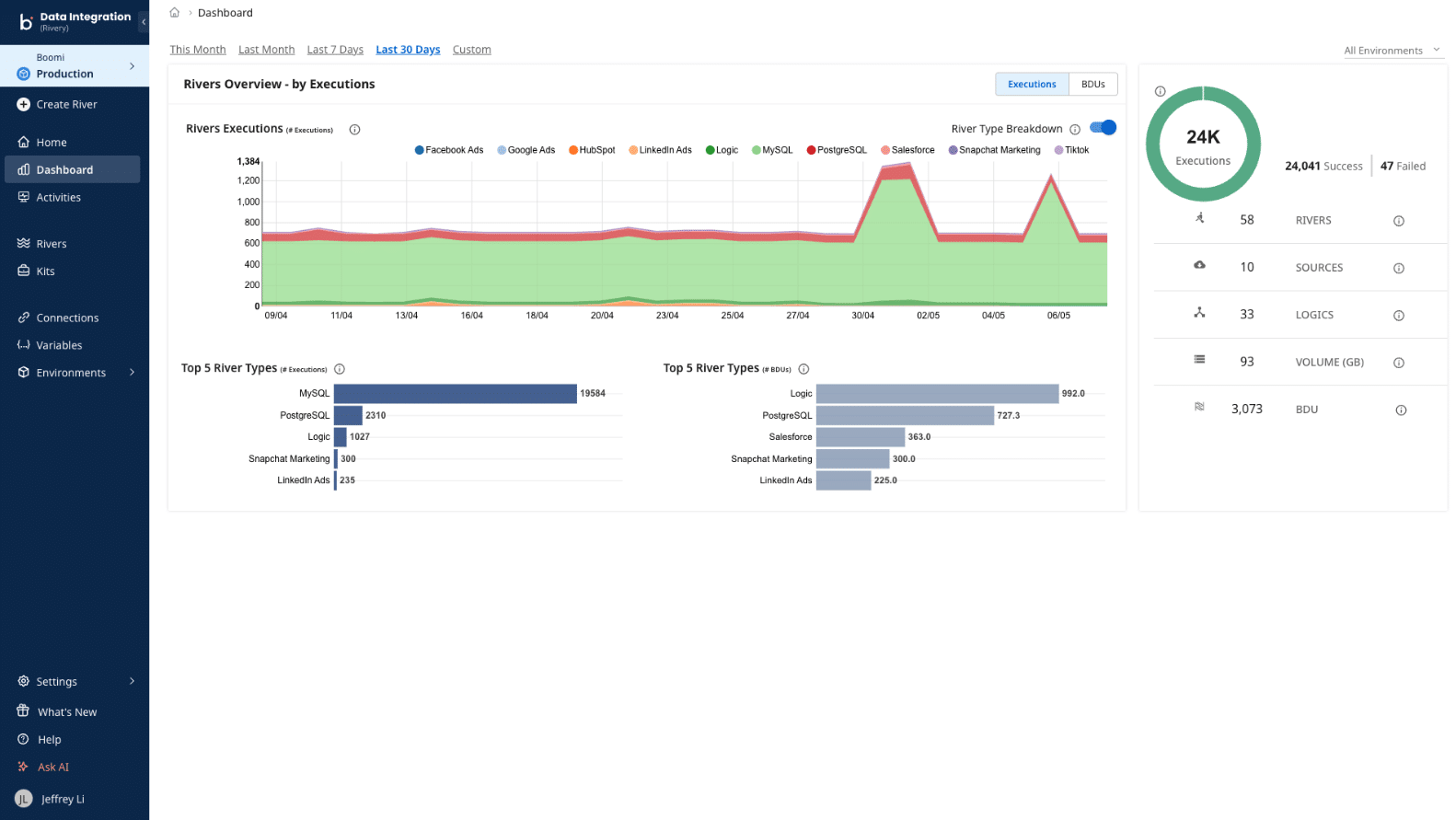Image resolution: width=1456 pixels, height=820 pixels.
Task: Click the Jeffrey Li avatar icon
Action: click(24, 799)
